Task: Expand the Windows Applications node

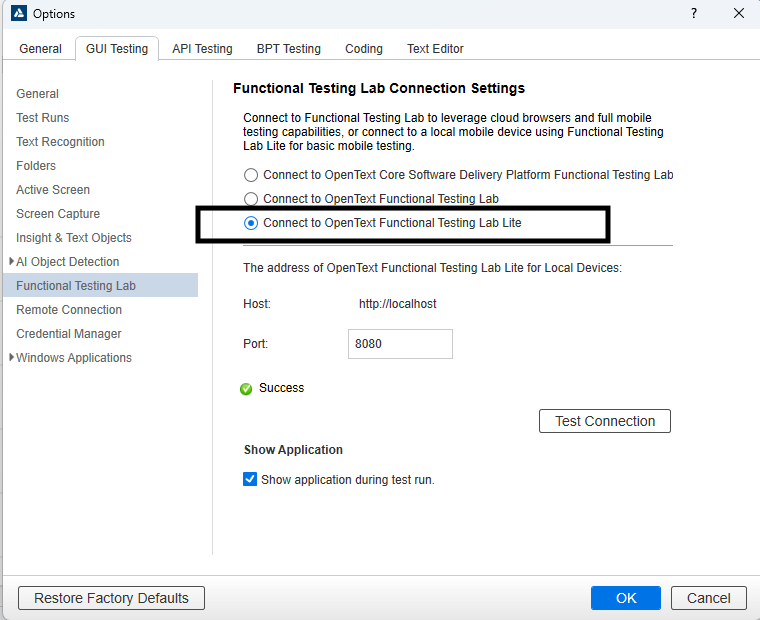Action: (x=12, y=357)
